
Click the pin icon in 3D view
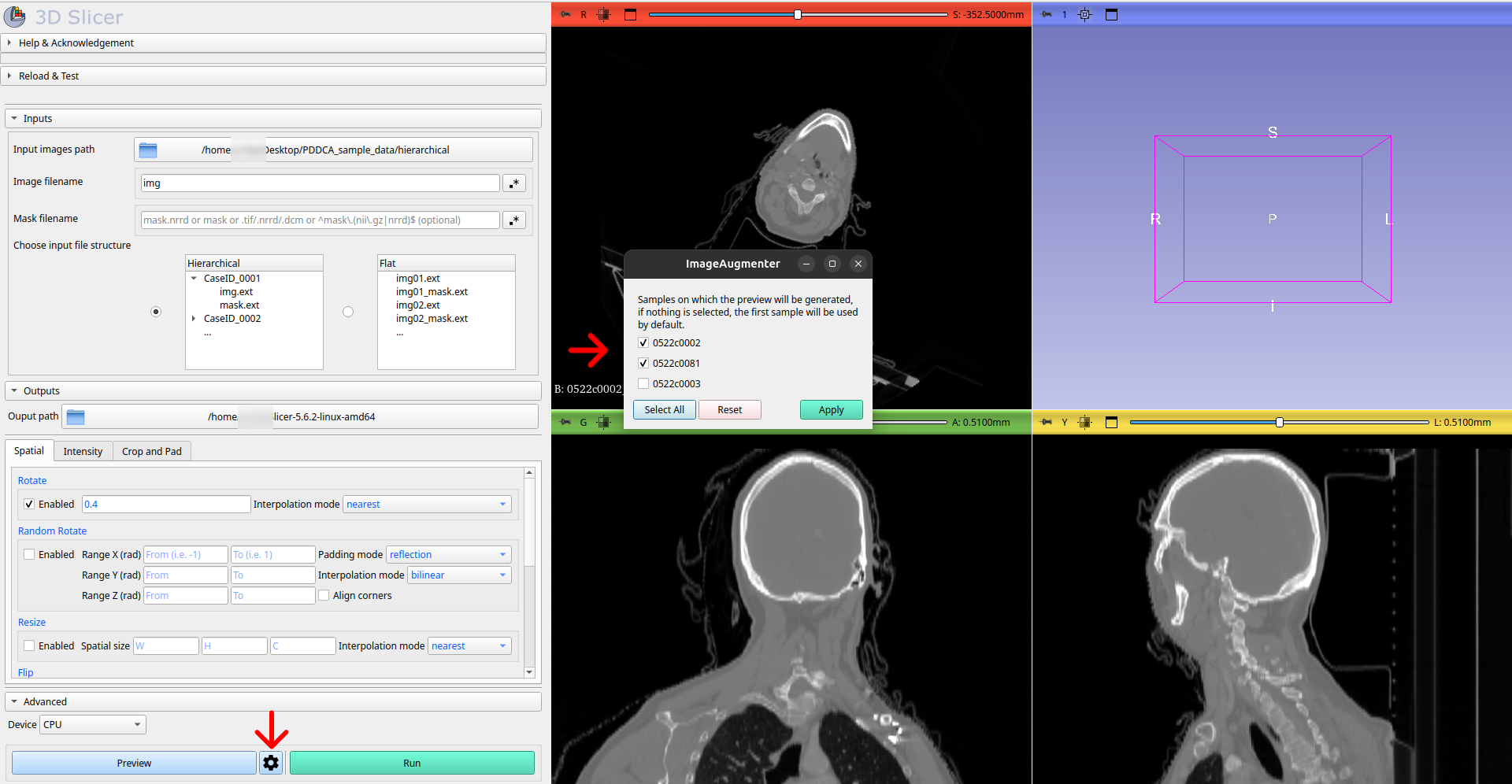(x=1047, y=14)
